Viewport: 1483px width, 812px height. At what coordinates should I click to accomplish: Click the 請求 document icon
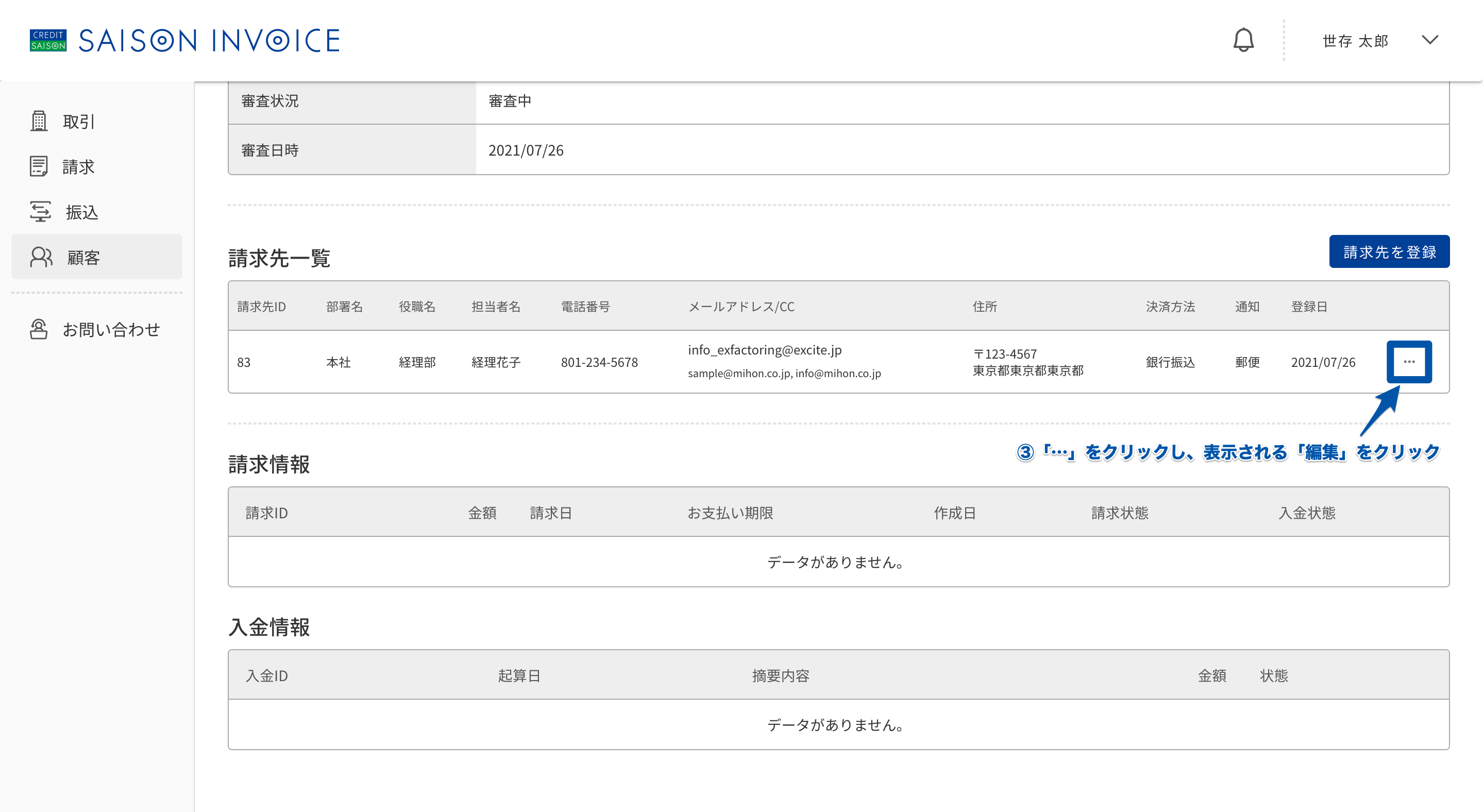39,166
